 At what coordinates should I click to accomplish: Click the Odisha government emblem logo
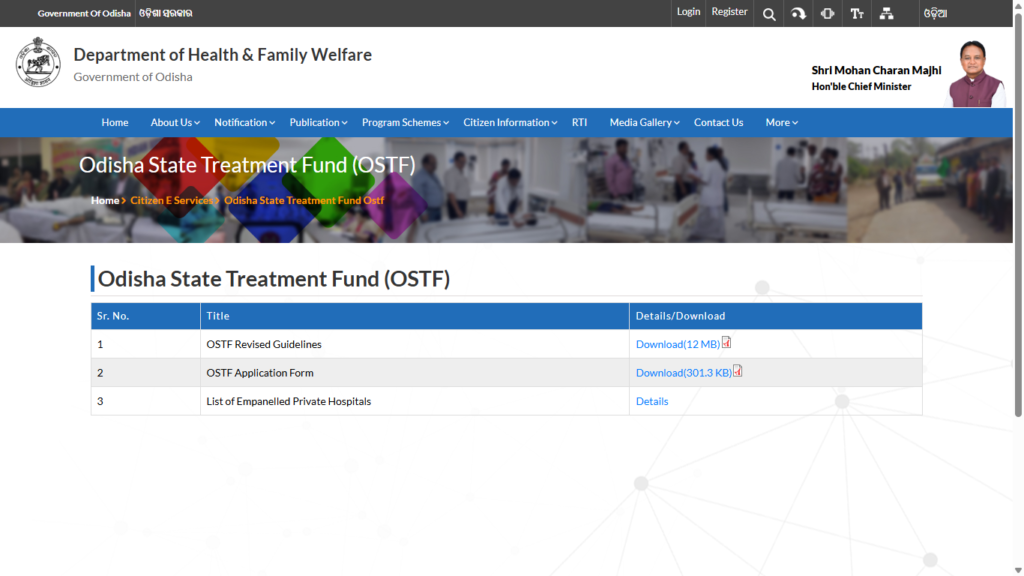[38, 62]
